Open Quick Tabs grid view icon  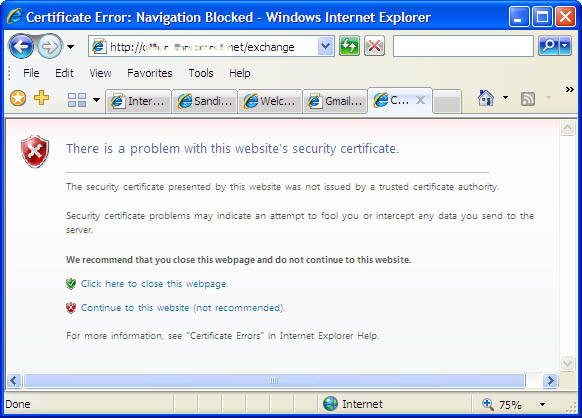pos(77,100)
